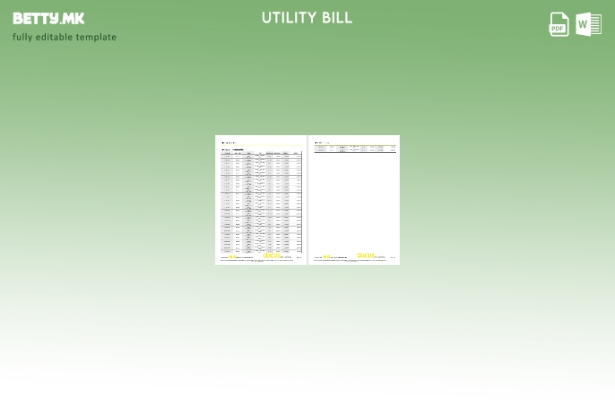Click the header title on first page
Viewport: 615px width, 400px height.
coord(229,143)
